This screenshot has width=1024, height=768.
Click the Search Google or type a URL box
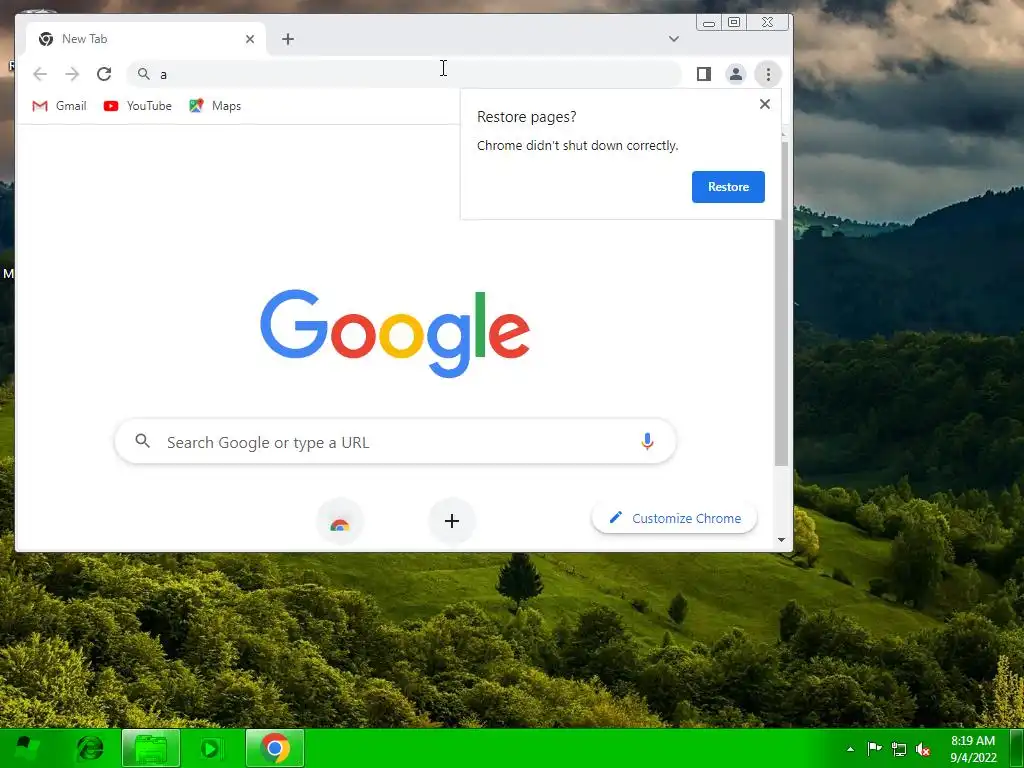[395, 442]
